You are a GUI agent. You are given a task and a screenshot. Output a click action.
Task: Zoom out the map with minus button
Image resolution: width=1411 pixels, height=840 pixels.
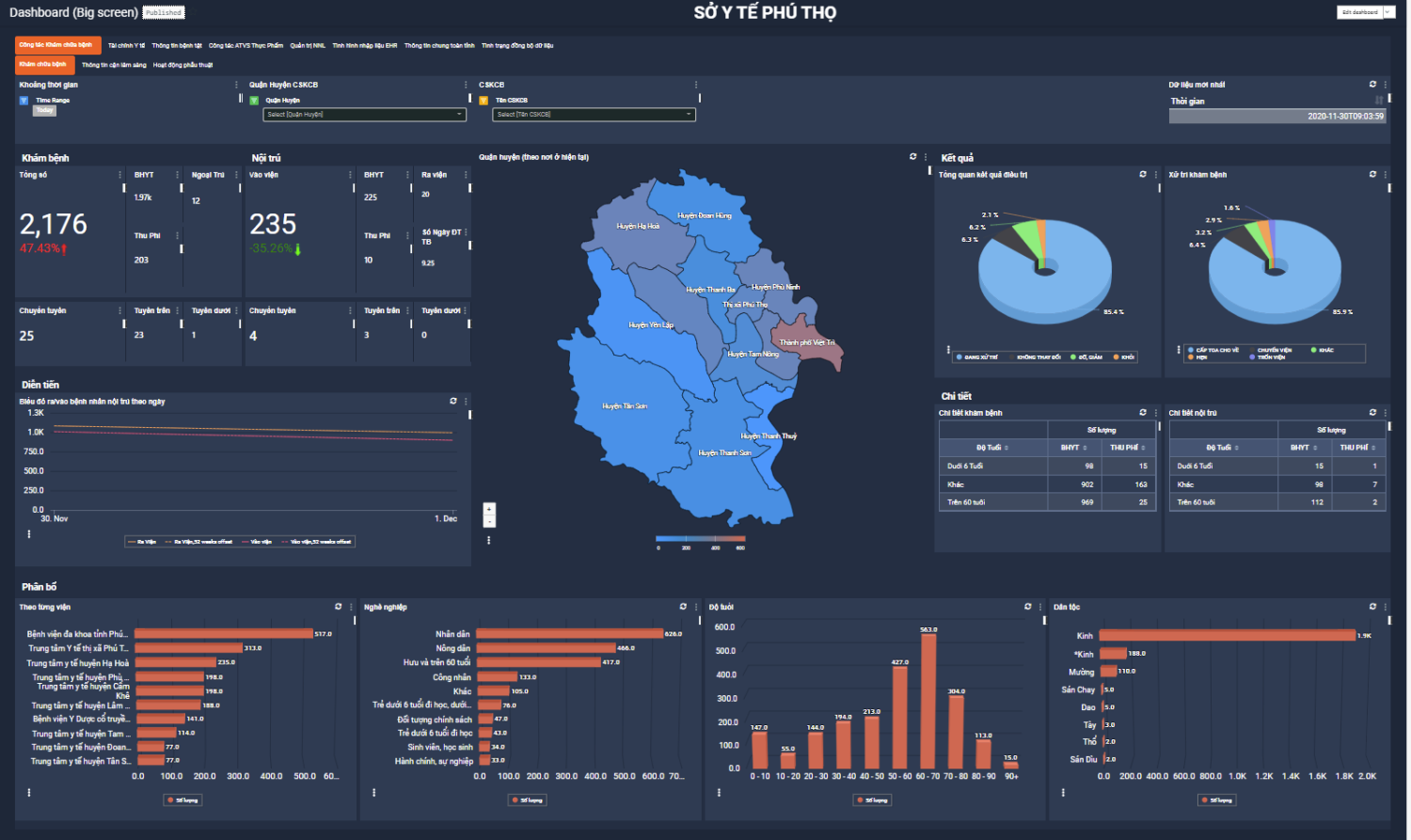tap(489, 520)
